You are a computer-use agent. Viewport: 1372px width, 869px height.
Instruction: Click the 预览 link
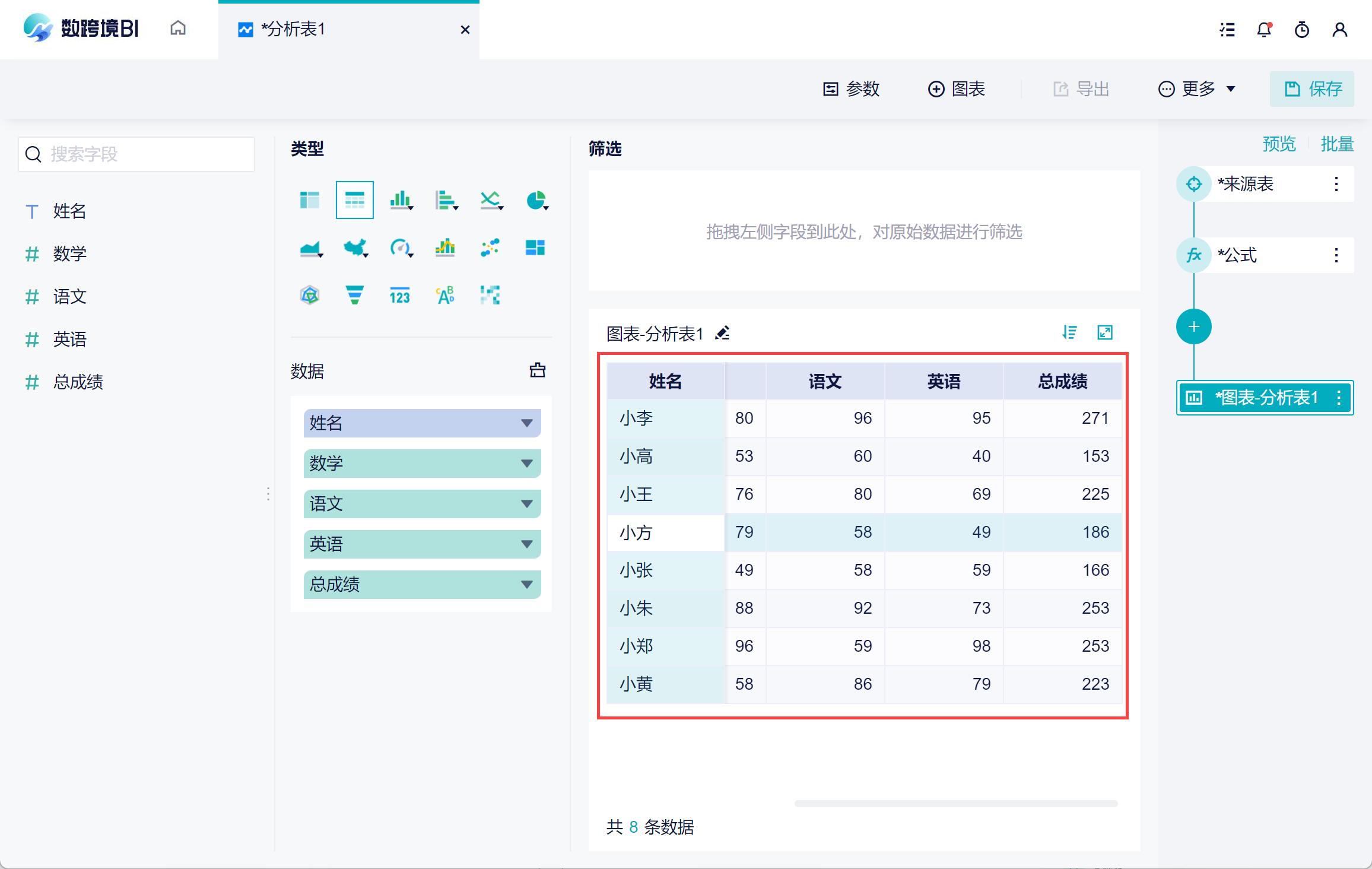tap(1279, 144)
